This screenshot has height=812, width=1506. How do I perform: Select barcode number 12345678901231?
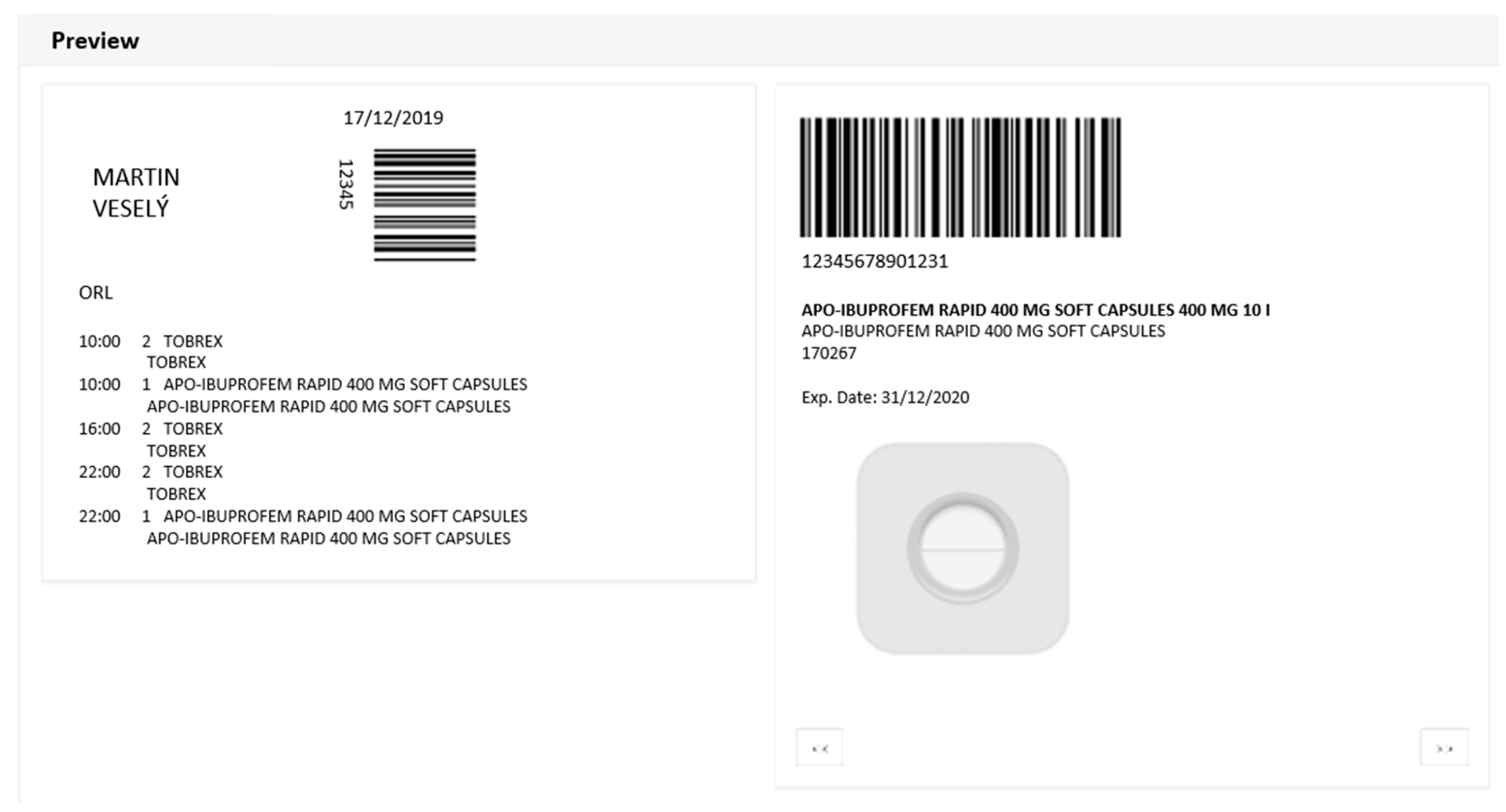[874, 261]
